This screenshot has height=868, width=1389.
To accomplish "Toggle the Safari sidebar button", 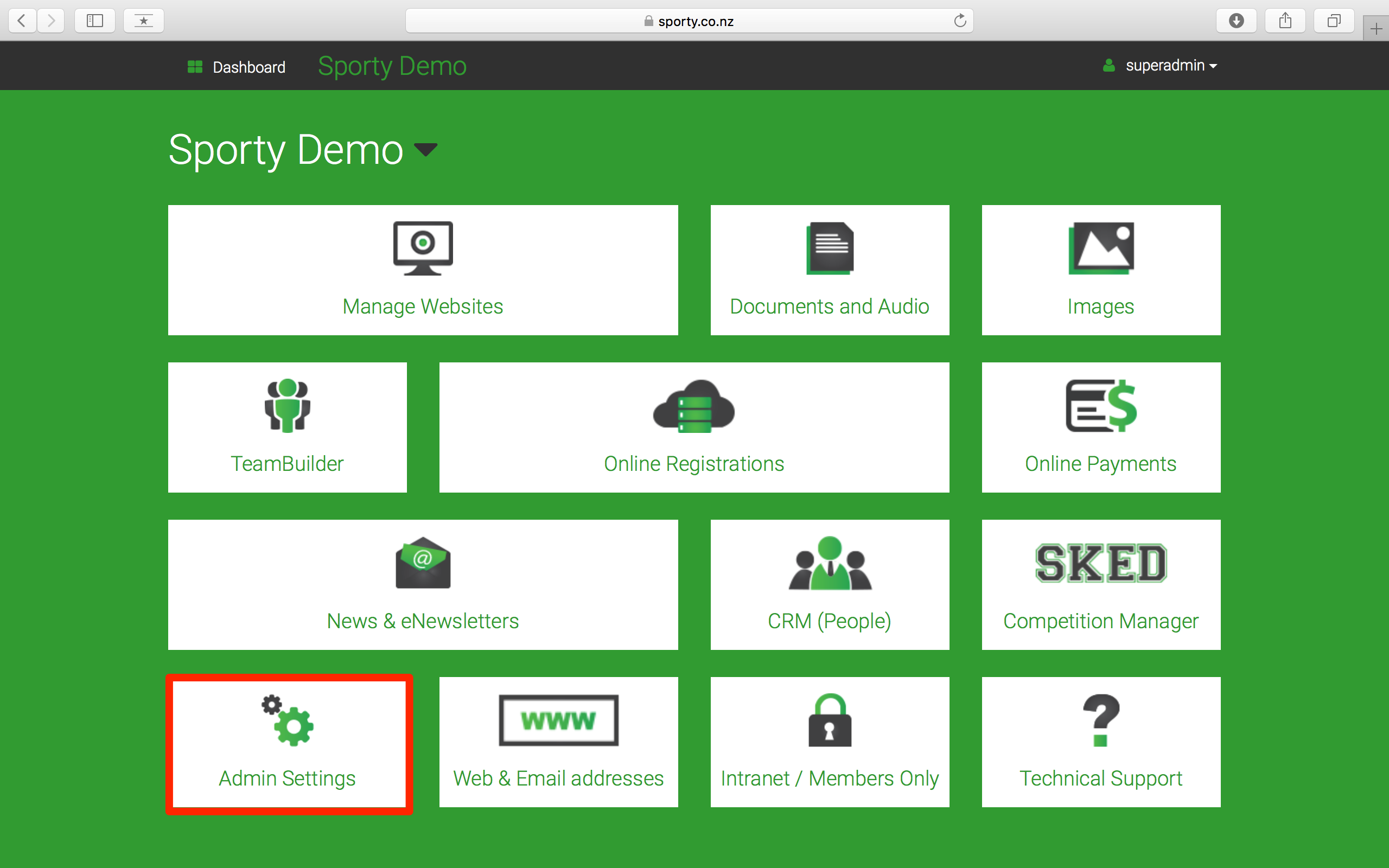I will [x=95, y=21].
